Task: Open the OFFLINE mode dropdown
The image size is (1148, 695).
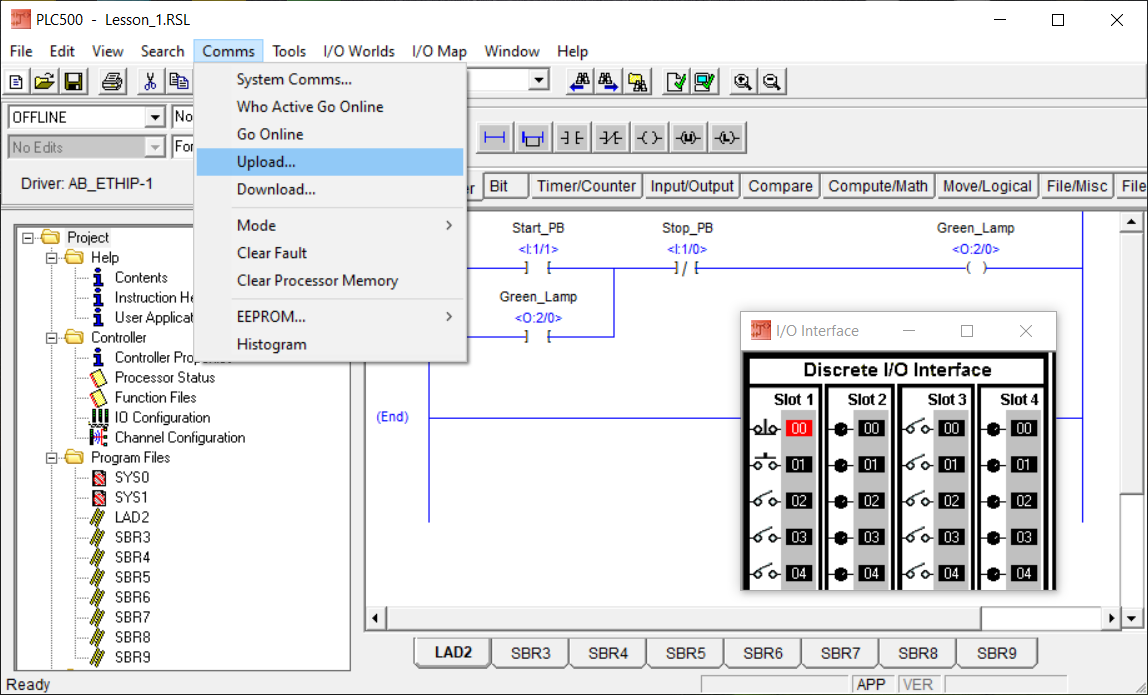Action: [154, 117]
